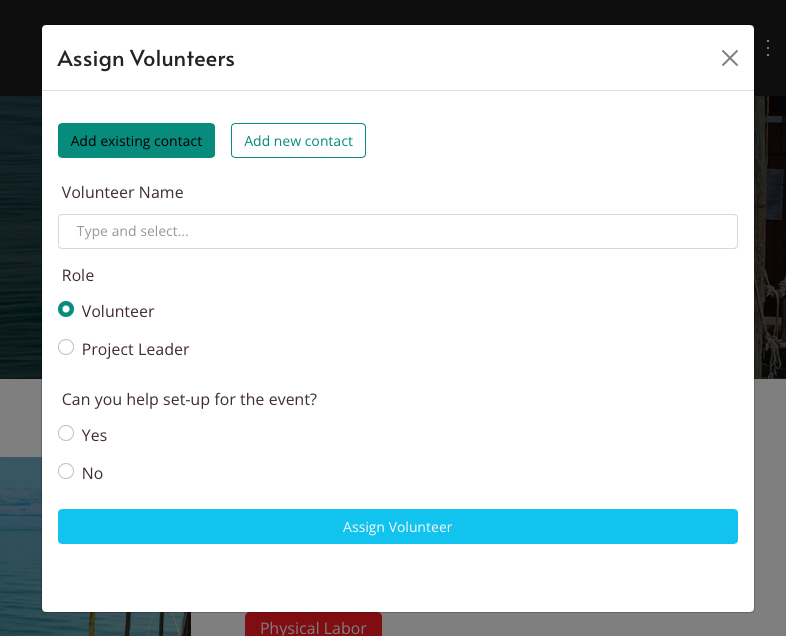Screen dimensions: 786x636
Task: Click the "Project Leader" option label text
Action: coord(135,349)
